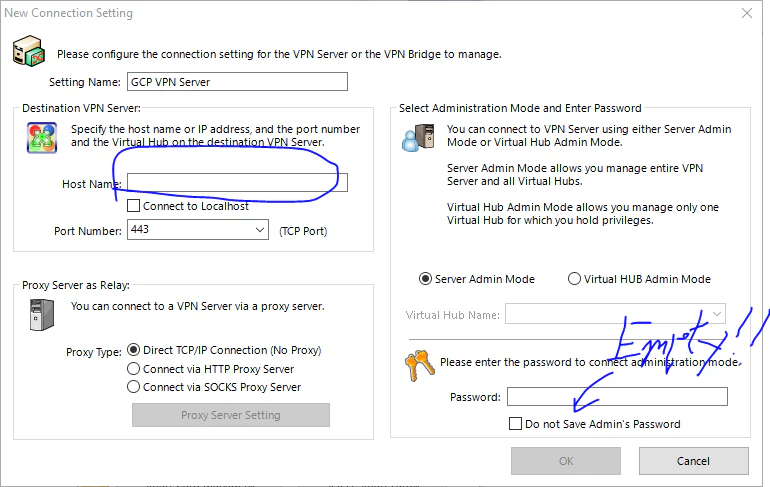Image resolution: width=770 pixels, height=487 pixels.
Task: Click the "Destination VPN Server:" group title
Action: [x=81, y=108]
